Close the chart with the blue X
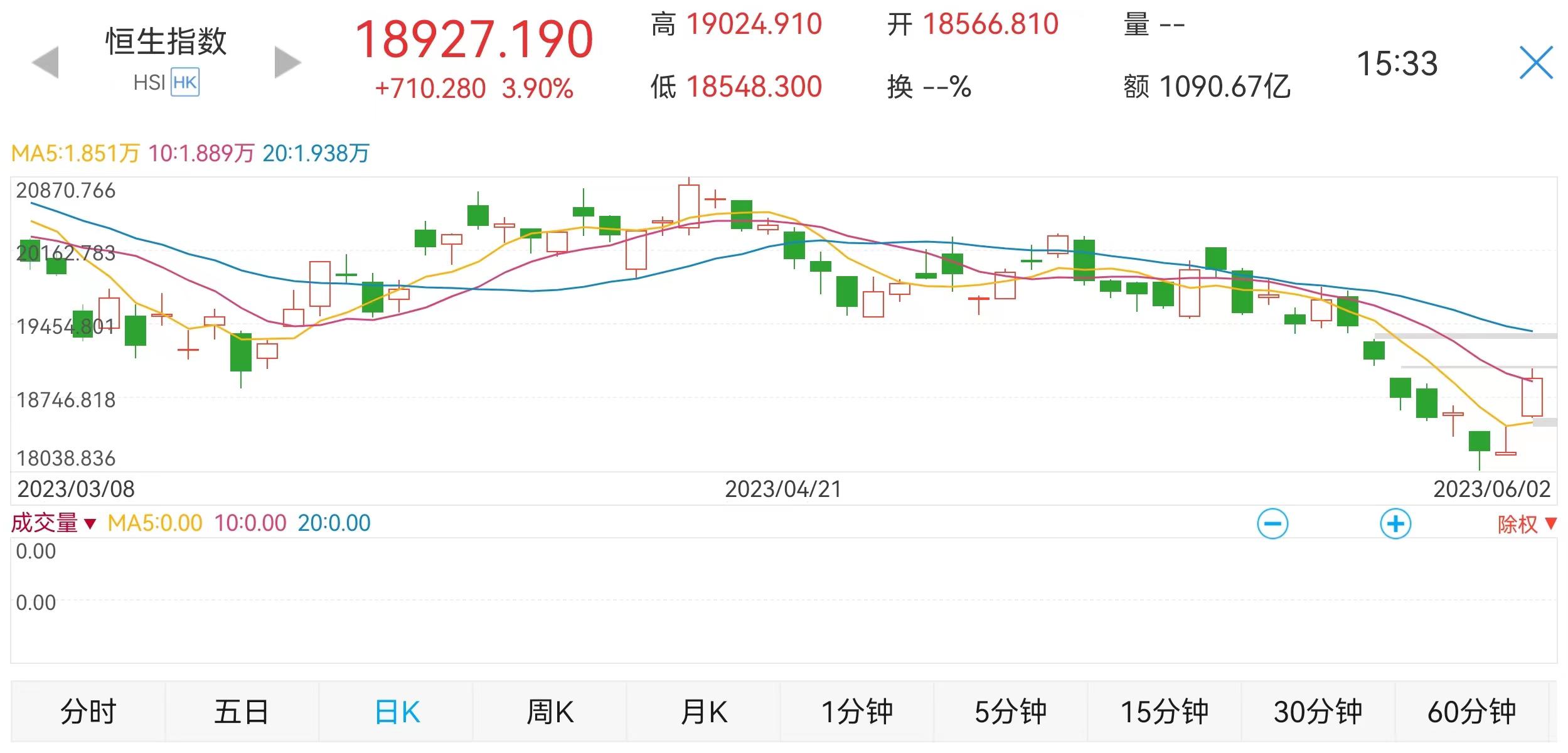Image resolution: width=1568 pixels, height=753 pixels. [x=1535, y=63]
